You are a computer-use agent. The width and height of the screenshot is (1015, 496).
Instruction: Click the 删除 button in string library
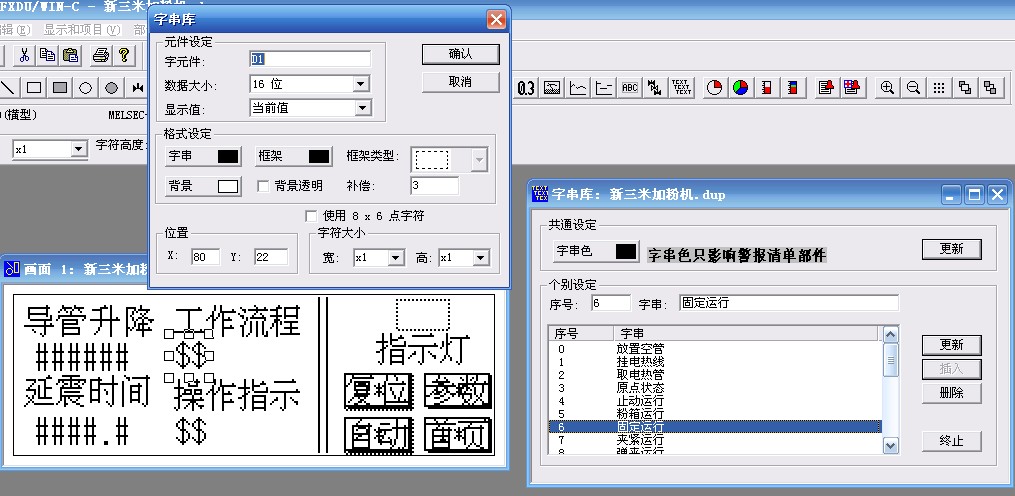click(x=951, y=393)
